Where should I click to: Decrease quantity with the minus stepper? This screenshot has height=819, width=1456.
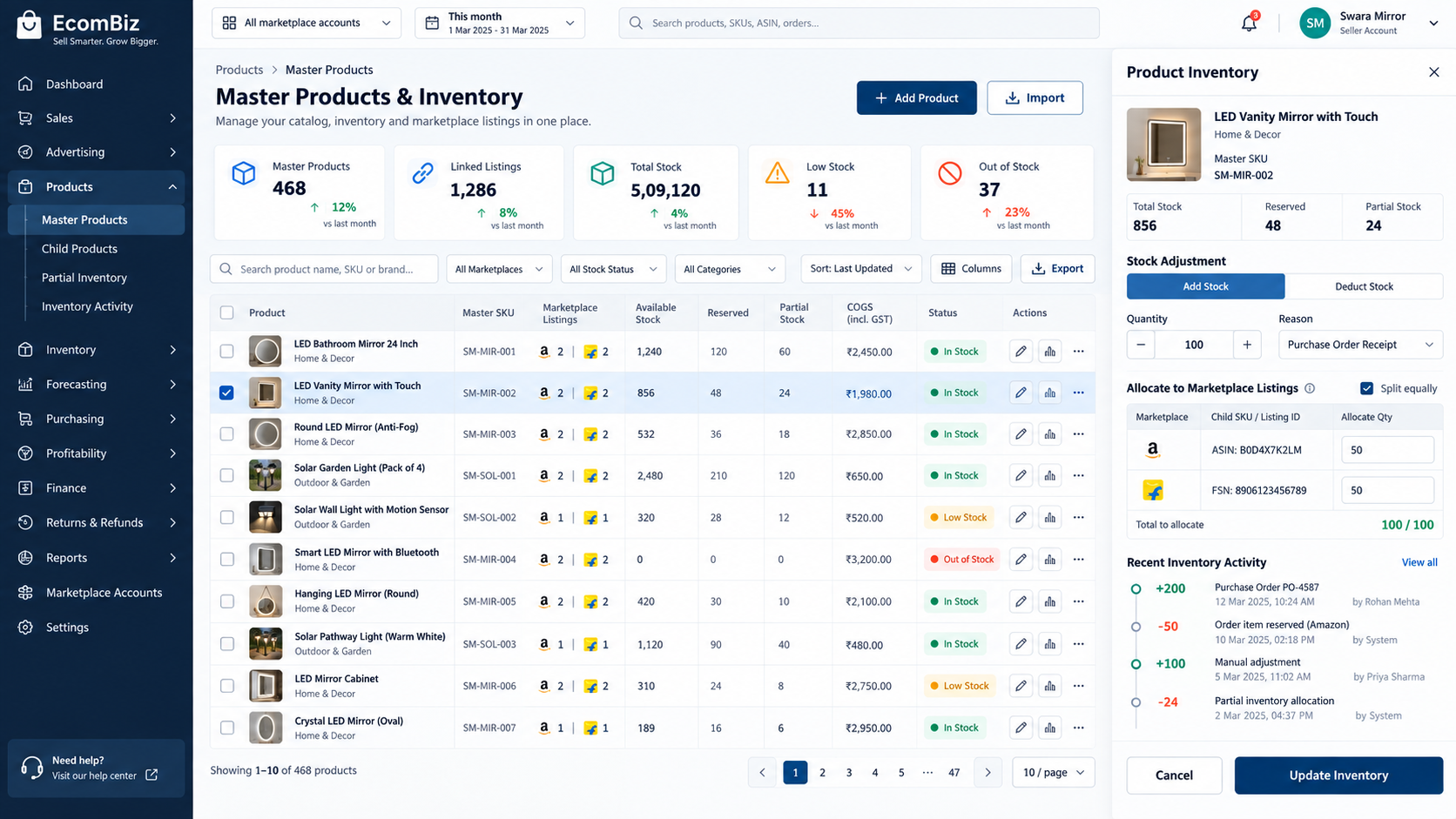[1141, 345]
